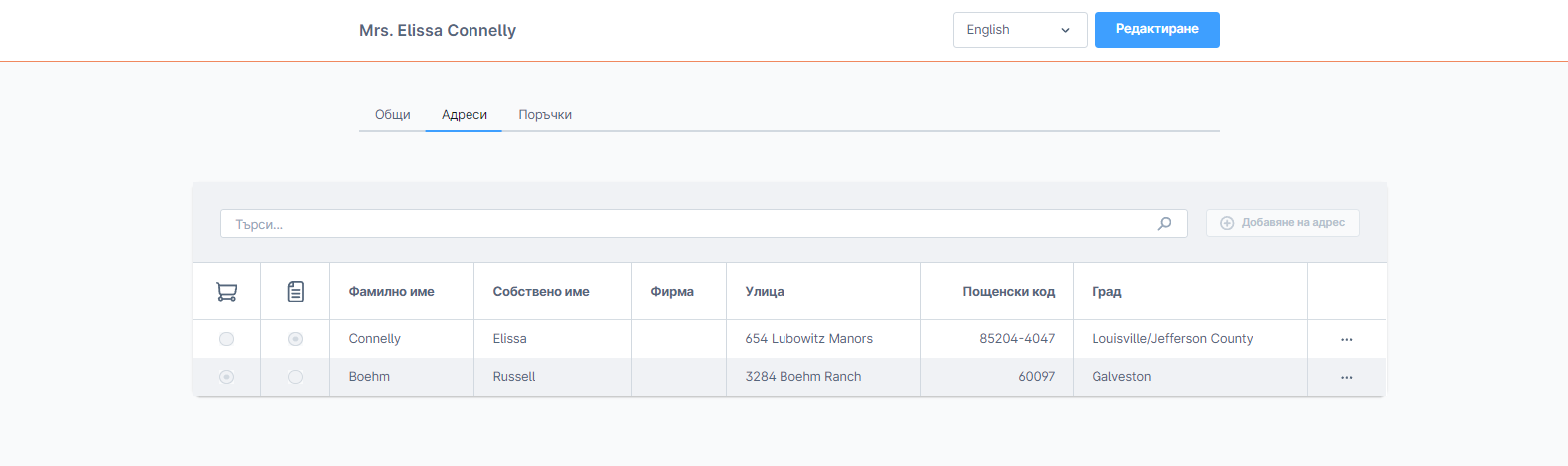1568x466 pixels.
Task: Click the plus icon on Добавяне на адрес
Action: click(1227, 223)
